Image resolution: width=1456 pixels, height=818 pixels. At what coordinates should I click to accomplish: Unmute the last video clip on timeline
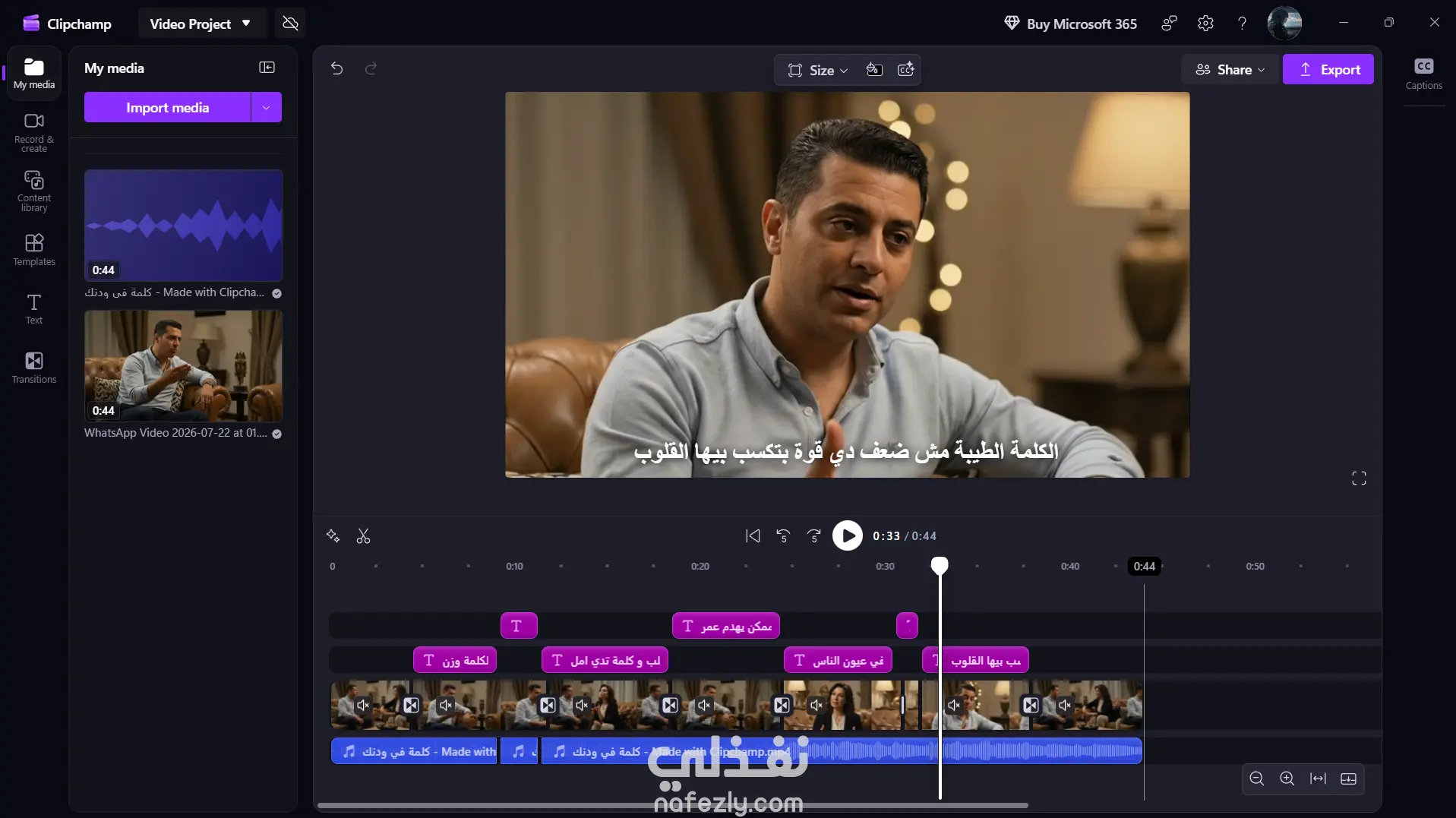tap(1065, 705)
